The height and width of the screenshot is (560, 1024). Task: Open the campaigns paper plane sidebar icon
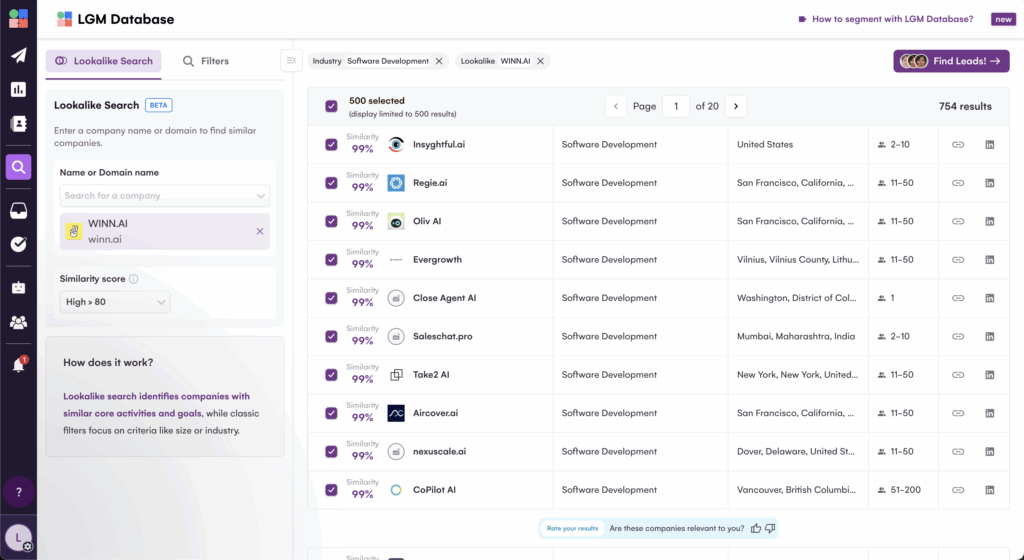18,55
